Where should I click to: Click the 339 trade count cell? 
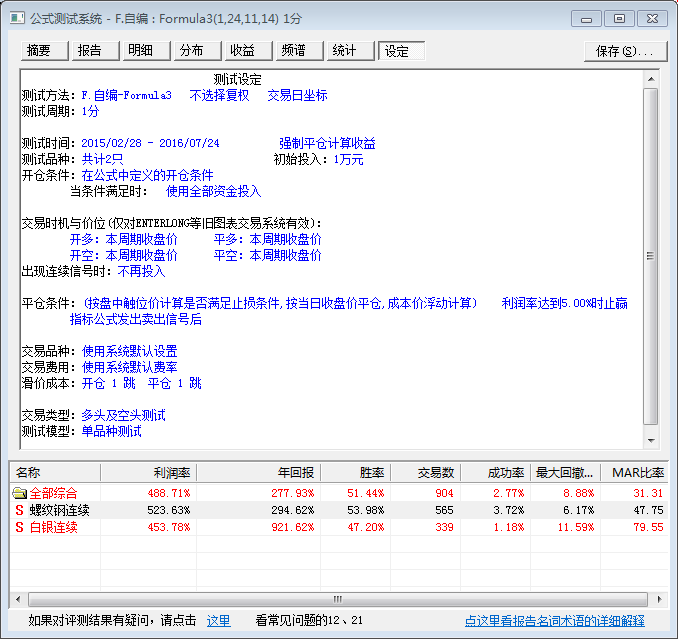coord(444,527)
